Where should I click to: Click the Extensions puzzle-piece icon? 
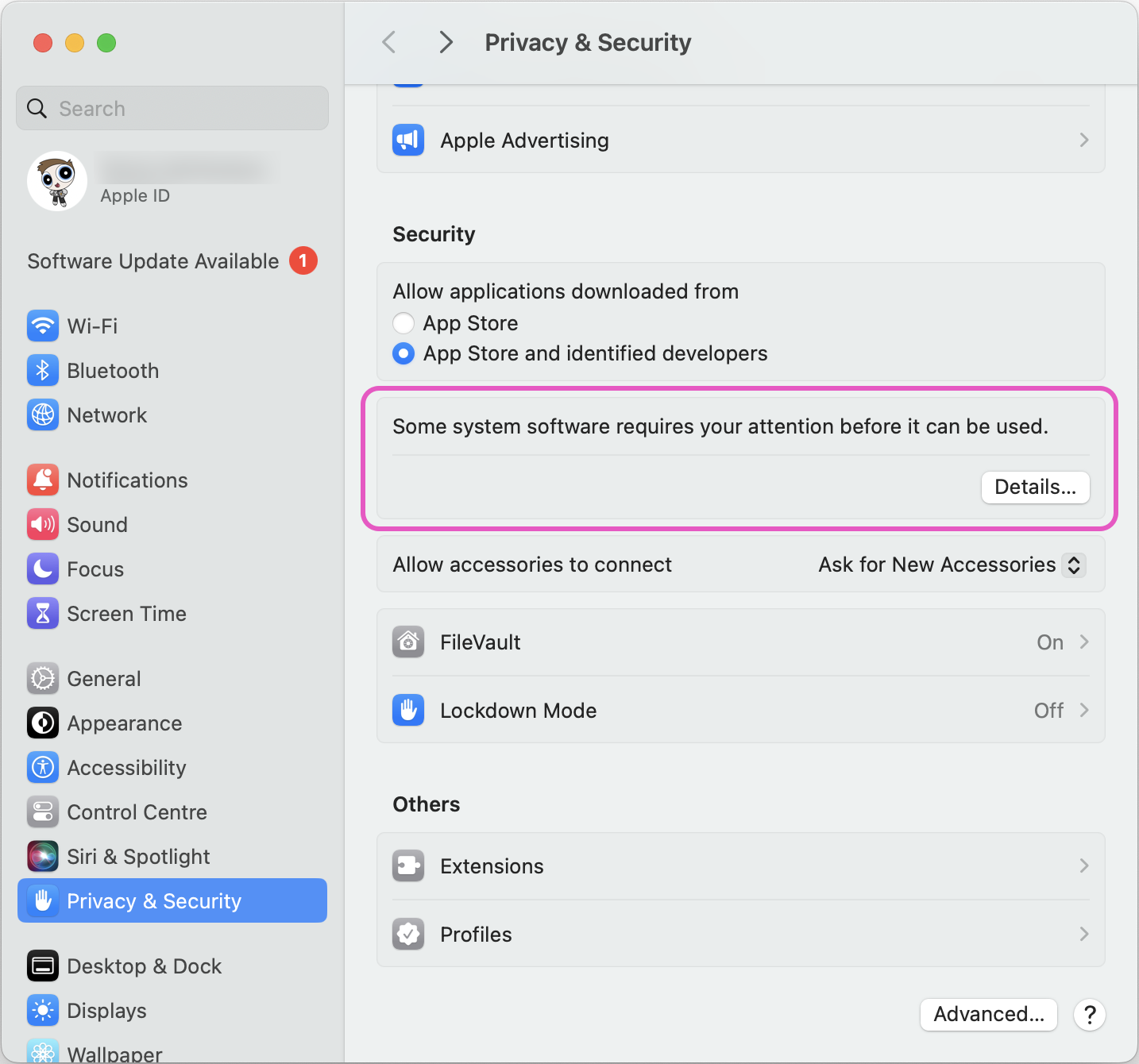(x=407, y=865)
